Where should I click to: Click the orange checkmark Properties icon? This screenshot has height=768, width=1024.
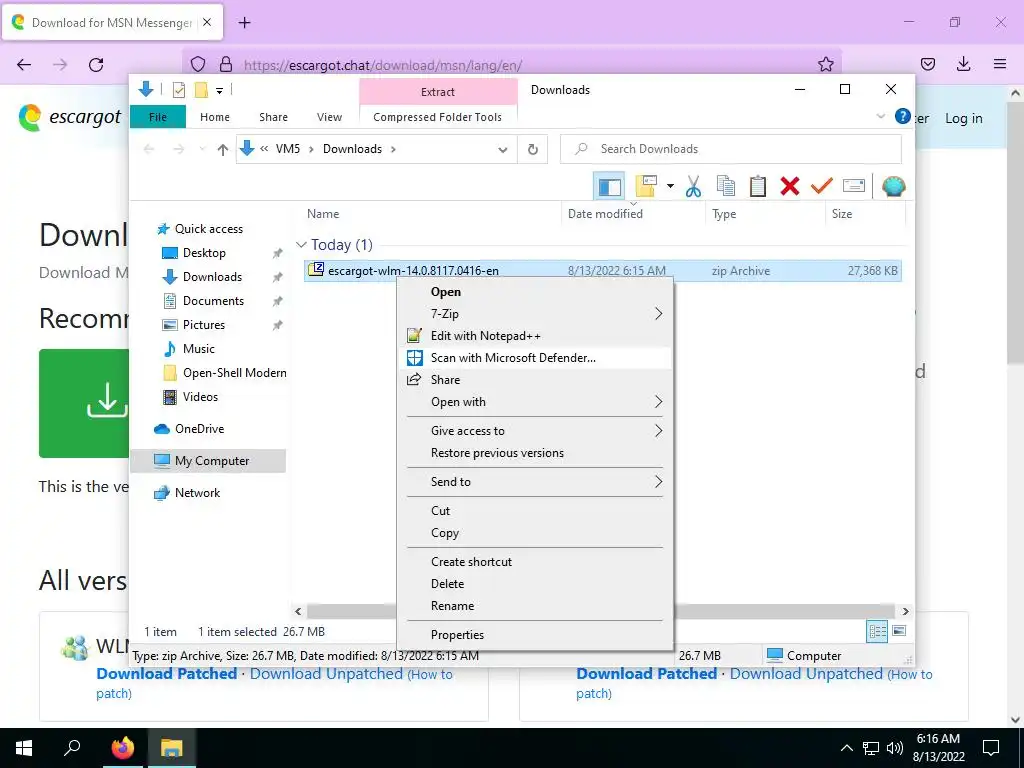coord(822,187)
